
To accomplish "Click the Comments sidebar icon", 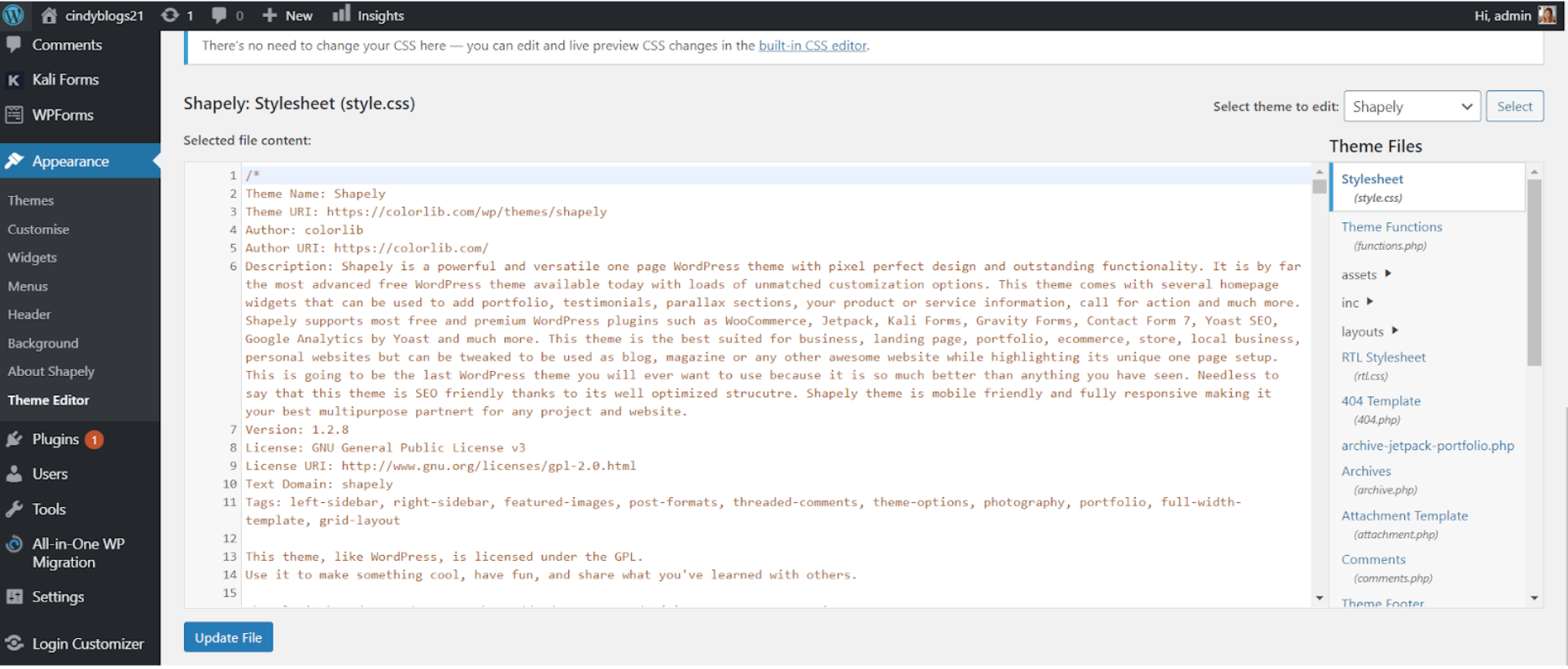I will coord(14,45).
